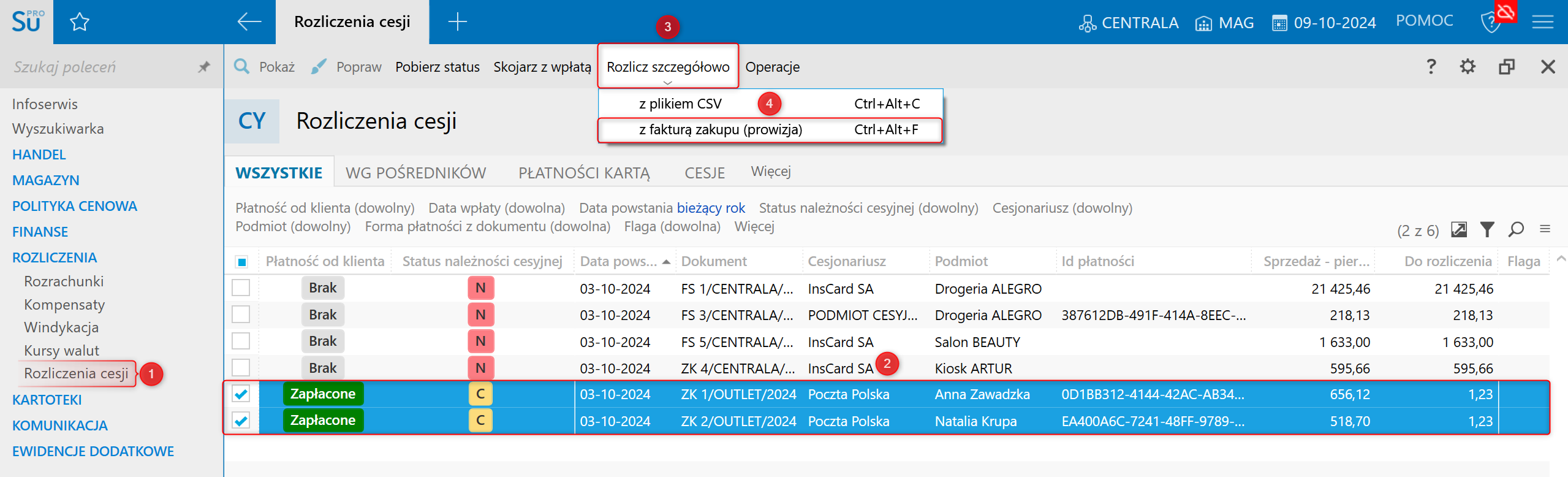The width and height of the screenshot is (1568, 477).
Task: Click the shield security icon
Action: [x=1490, y=23]
